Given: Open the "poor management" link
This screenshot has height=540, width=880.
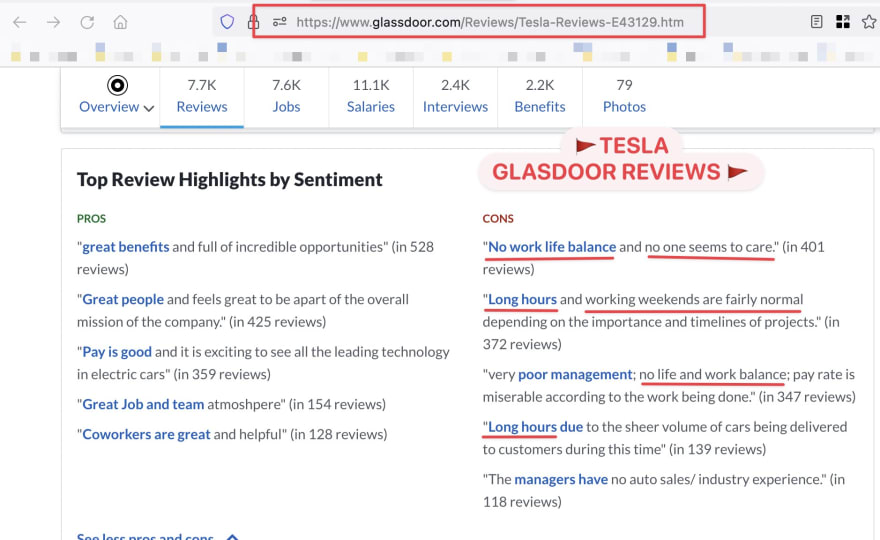Looking at the screenshot, I should pos(575,374).
